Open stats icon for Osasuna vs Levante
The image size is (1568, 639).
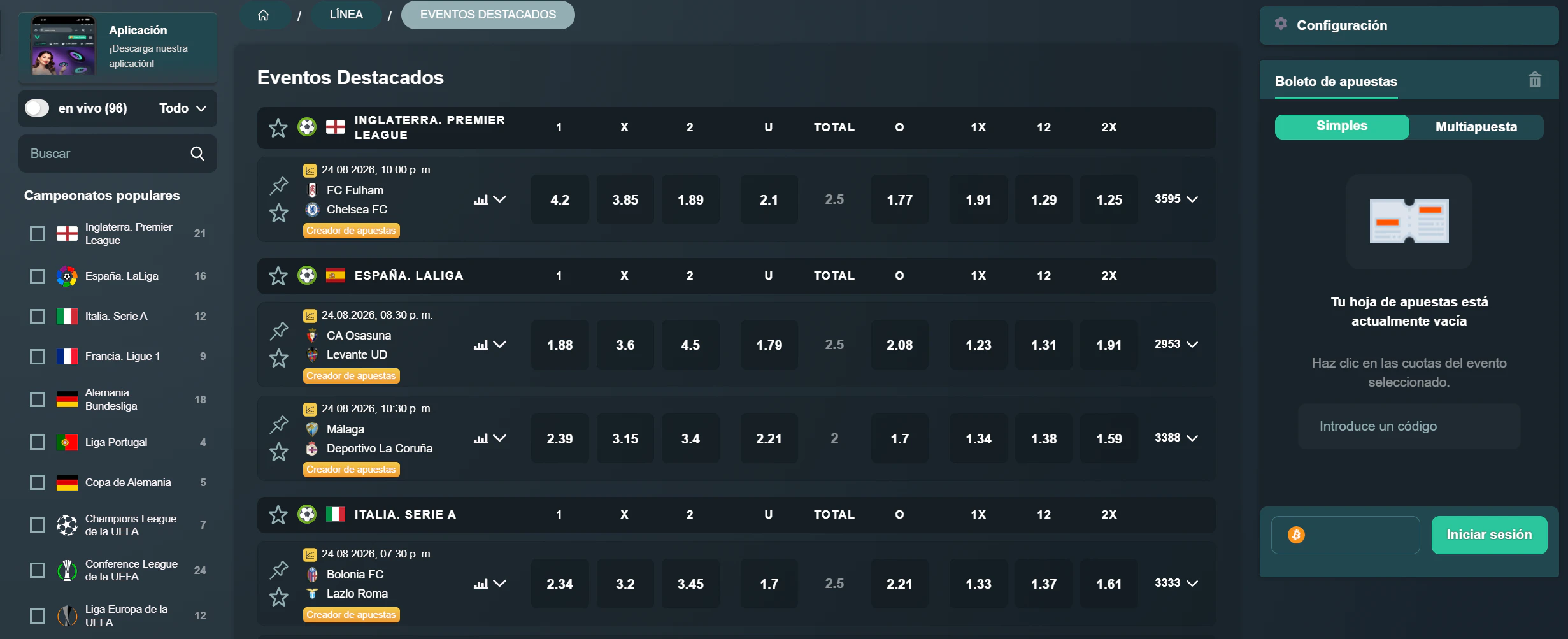pyautogui.click(x=481, y=345)
